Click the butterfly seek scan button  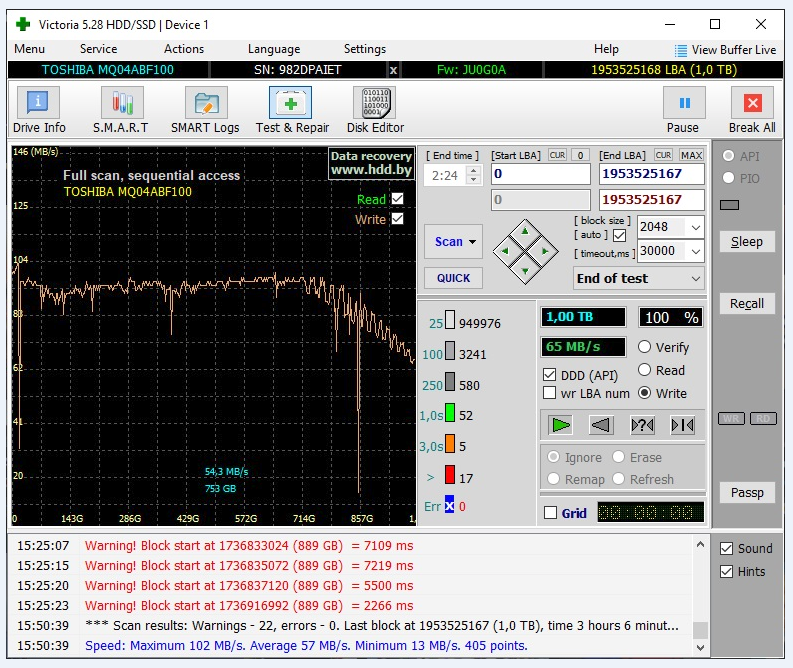pyautogui.click(x=683, y=425)
